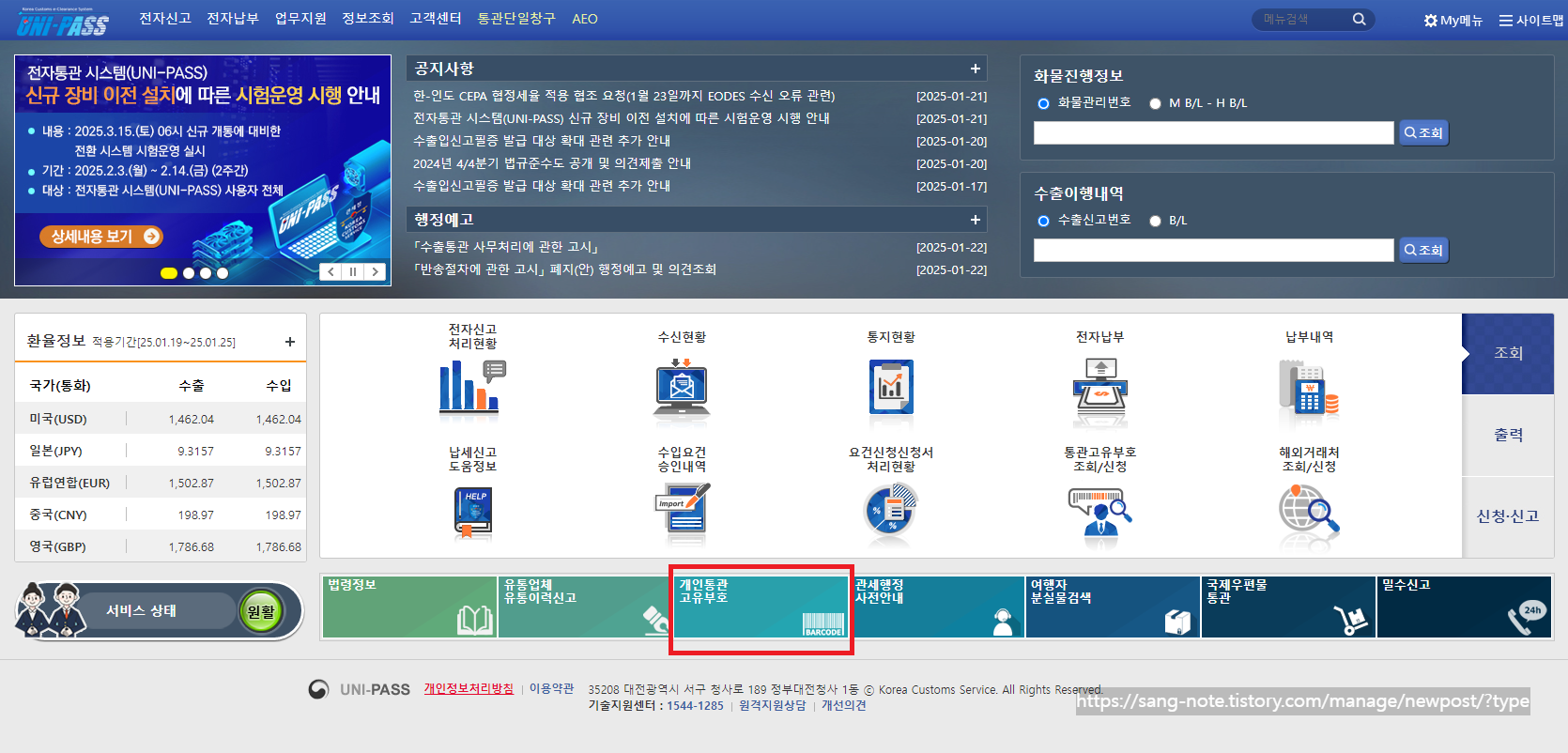
Task: Pause the banner slideshow
Action: pyautogui.click(x=353, y=271)
